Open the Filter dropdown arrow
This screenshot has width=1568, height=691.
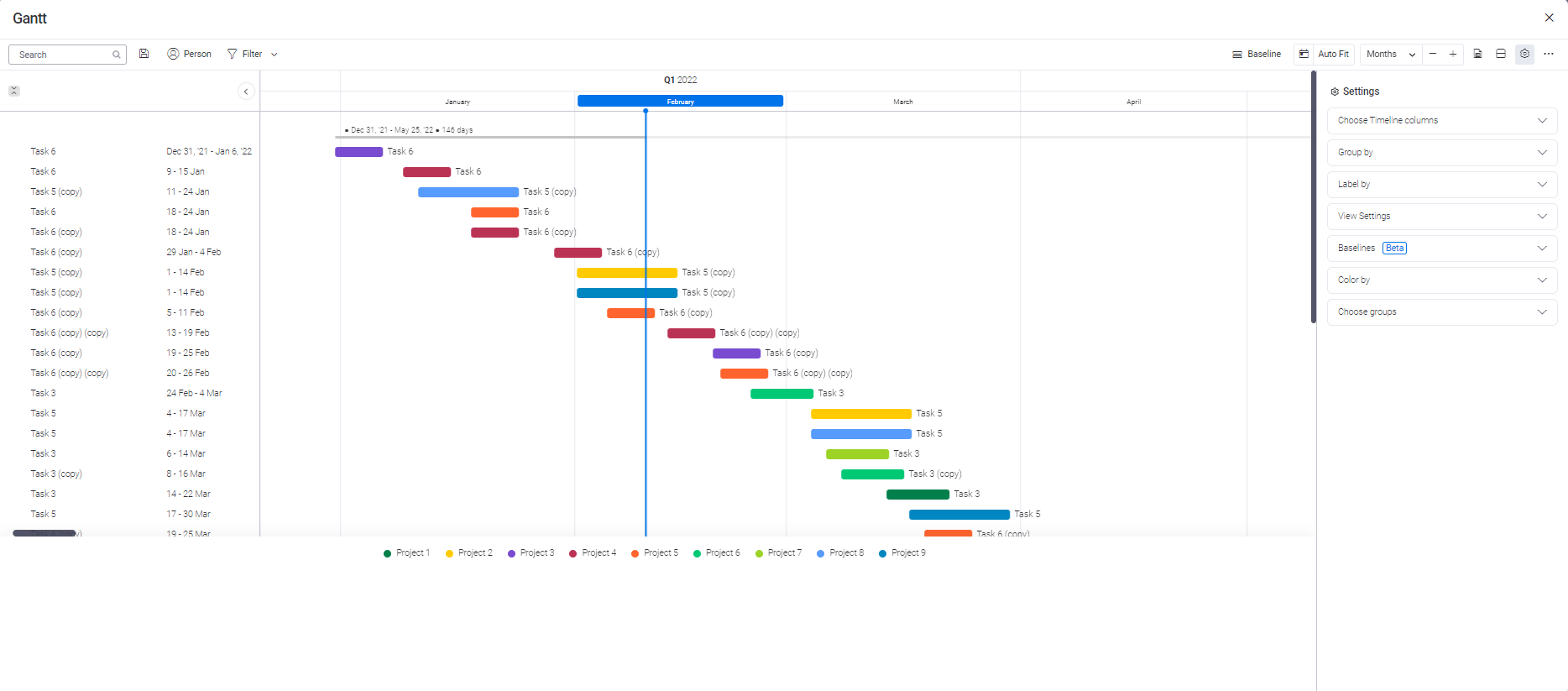(x=274, y=55)
